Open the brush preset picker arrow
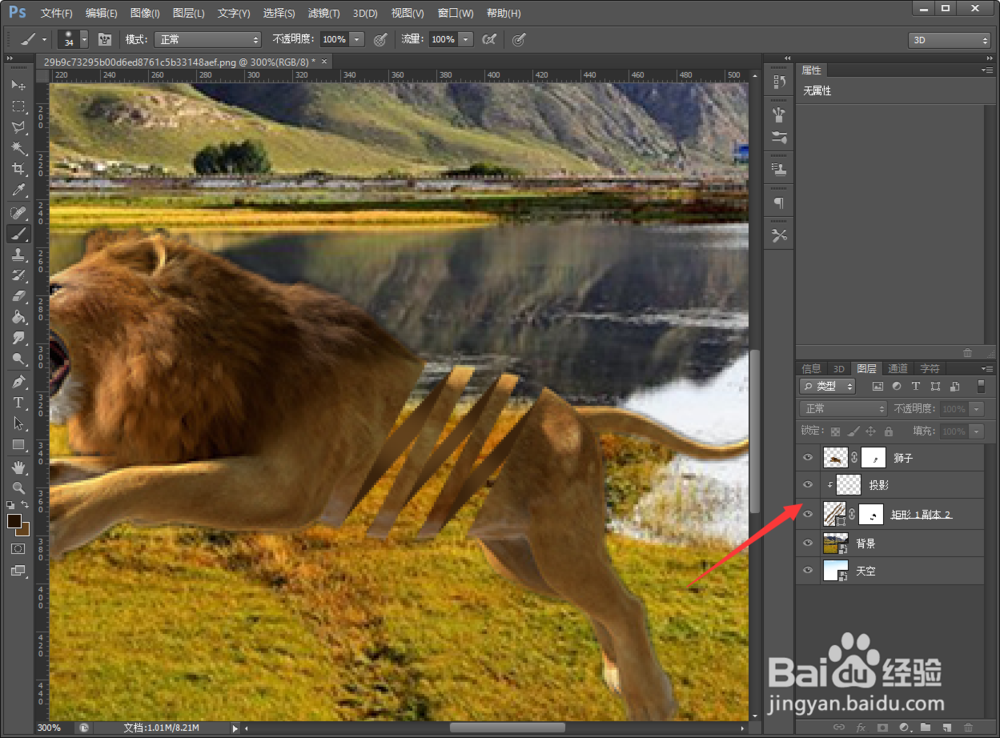Screen dimensions: 1000x738 pyautogui.click(x=84, y=40)
